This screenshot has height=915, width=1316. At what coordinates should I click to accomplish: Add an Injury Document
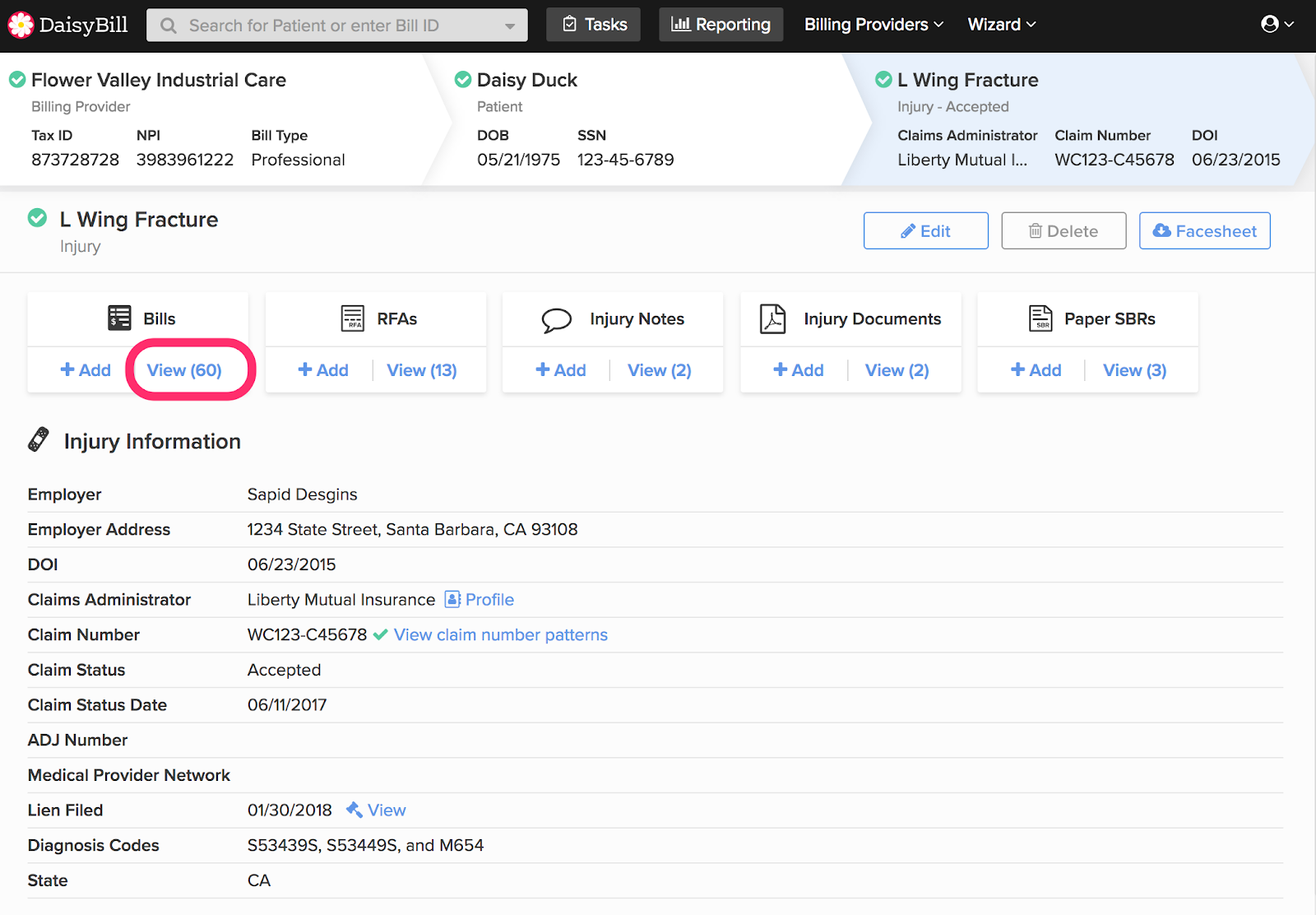point(799,370)
